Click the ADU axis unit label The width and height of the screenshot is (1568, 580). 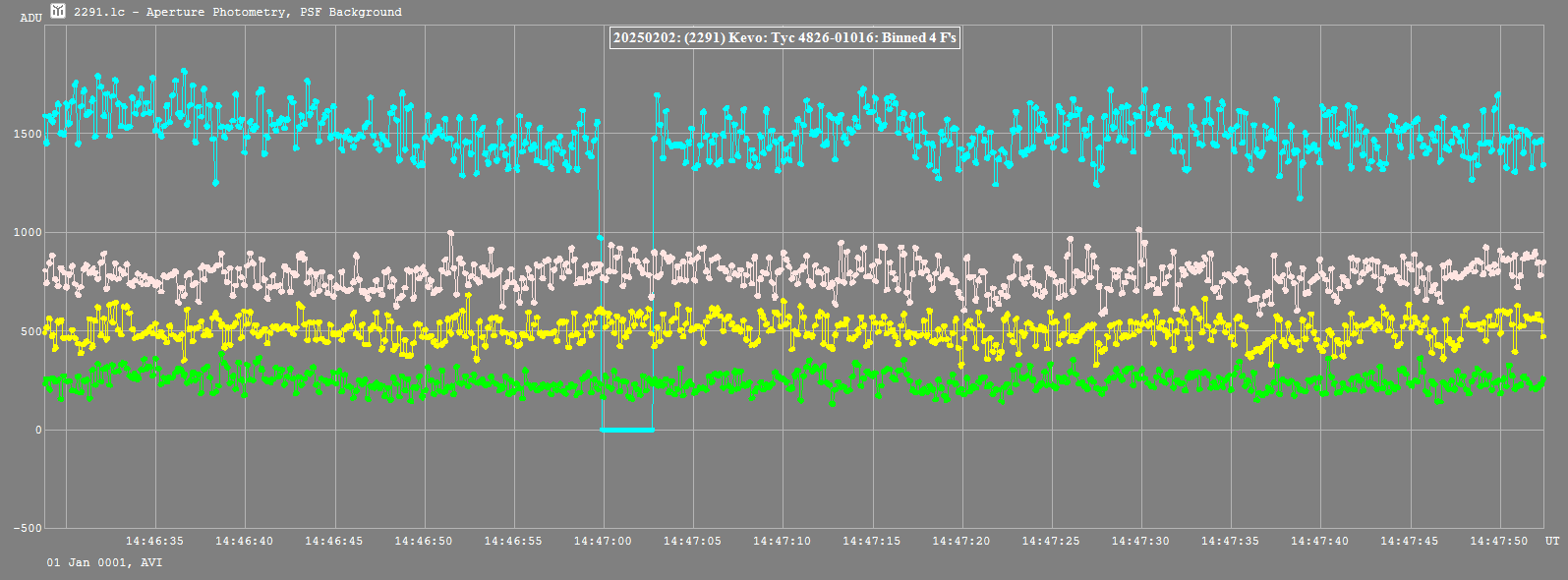coord(30,18)
